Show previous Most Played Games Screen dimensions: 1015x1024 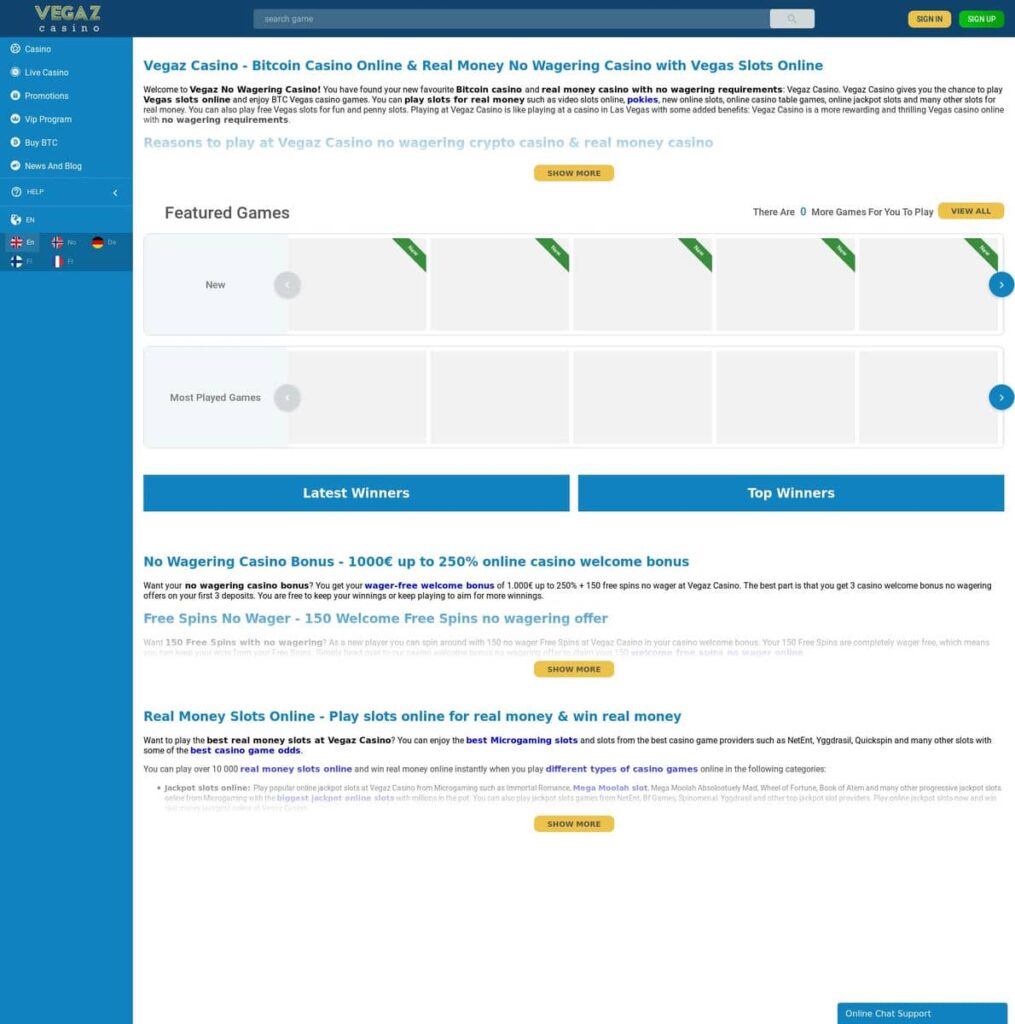(287, 397)
